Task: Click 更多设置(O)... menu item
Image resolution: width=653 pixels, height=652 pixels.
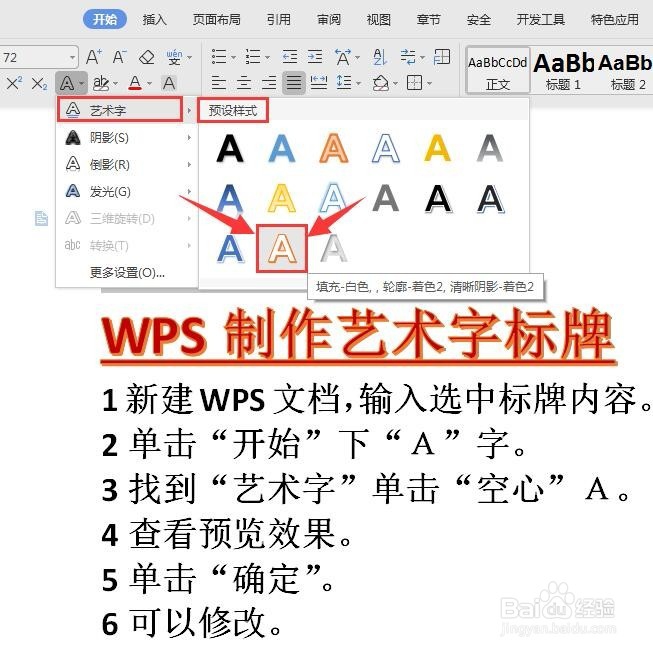Action: click(x=127, y=273)
